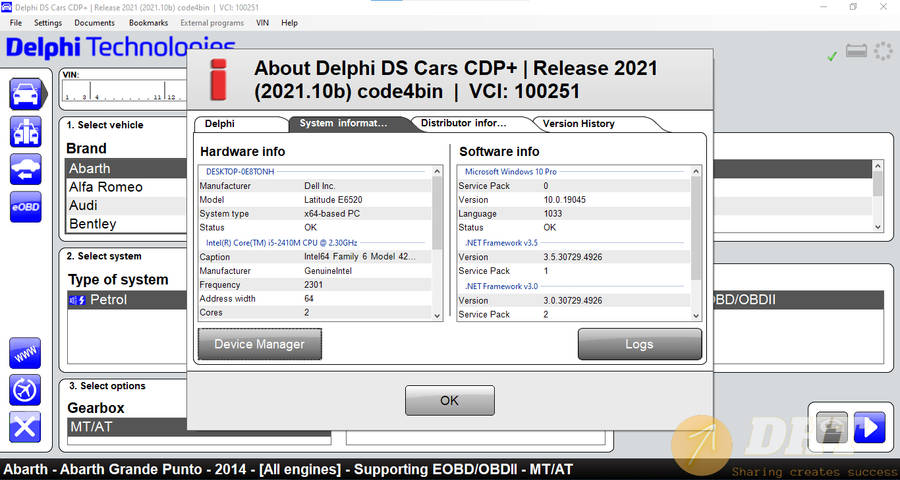The image size is (900, 480).
Task: Click the 3.5.30729.4926 version value
Action: click(573, 257)
